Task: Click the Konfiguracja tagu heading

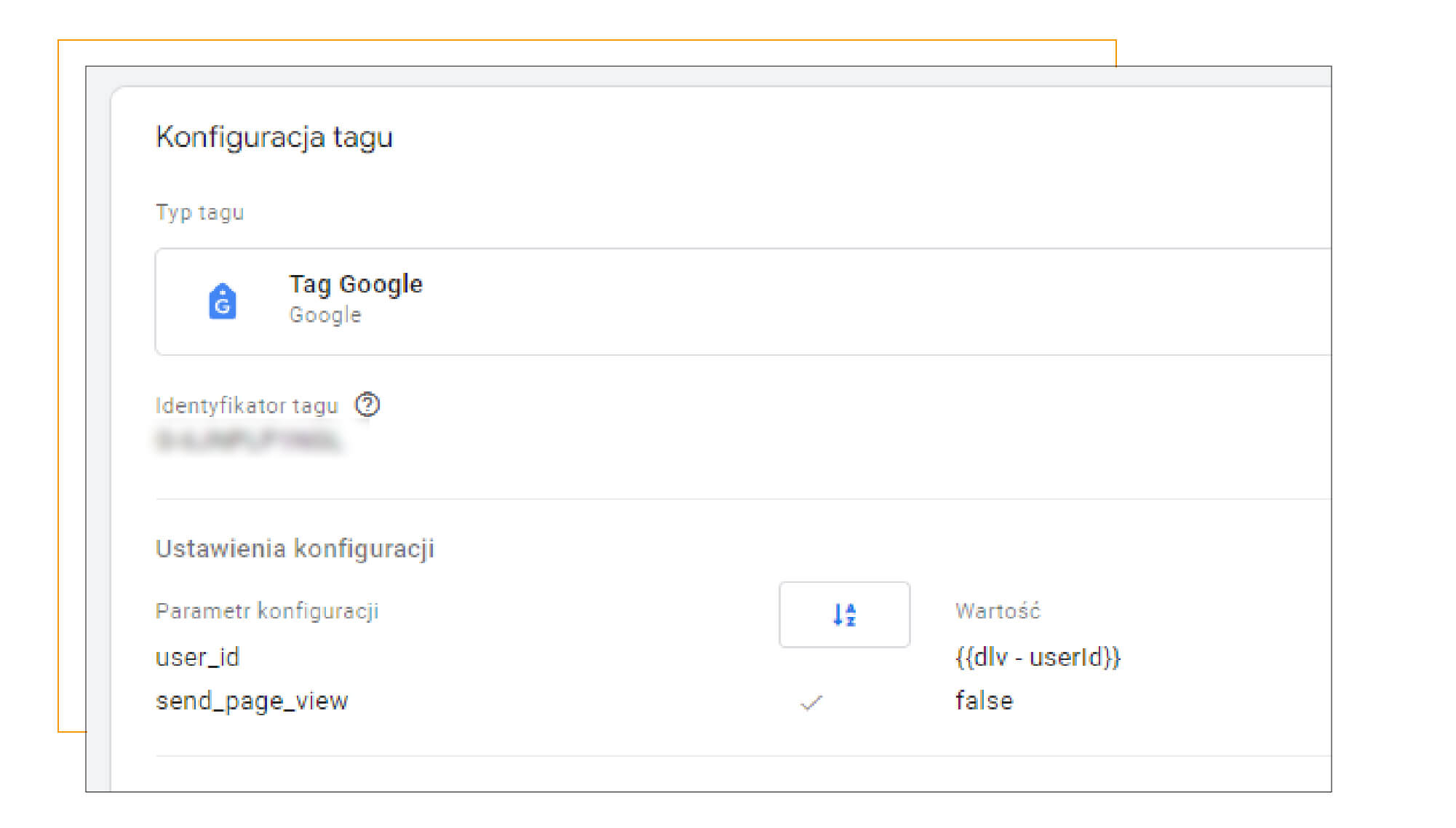Action: pyautogui.click(x=274, y=138)
